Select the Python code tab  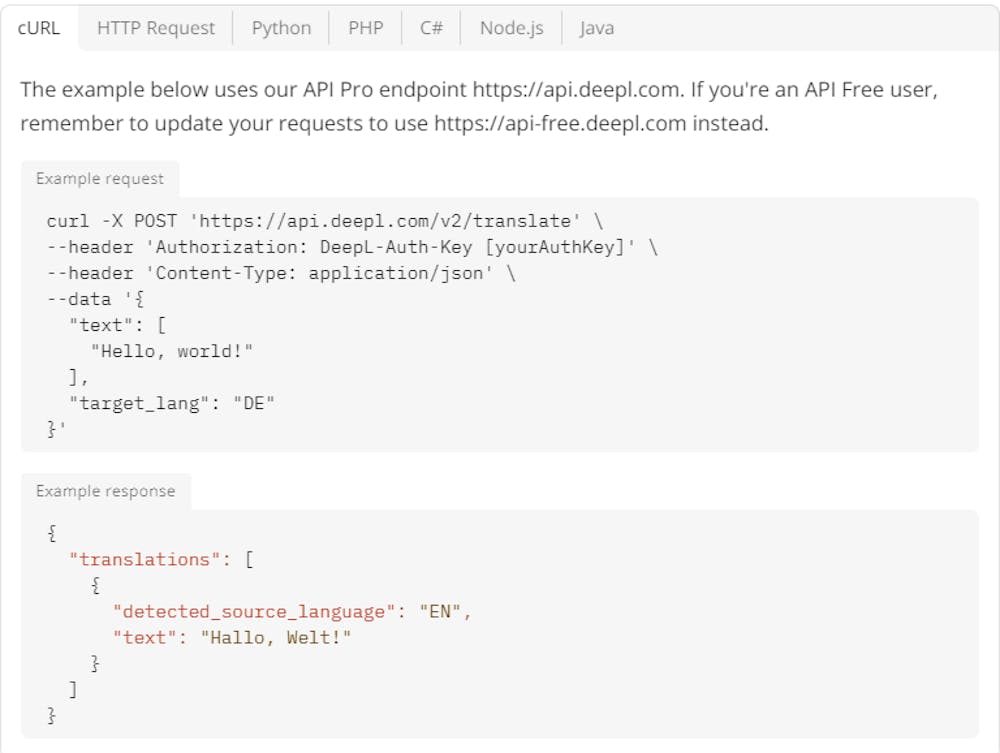tap(281, 28)
